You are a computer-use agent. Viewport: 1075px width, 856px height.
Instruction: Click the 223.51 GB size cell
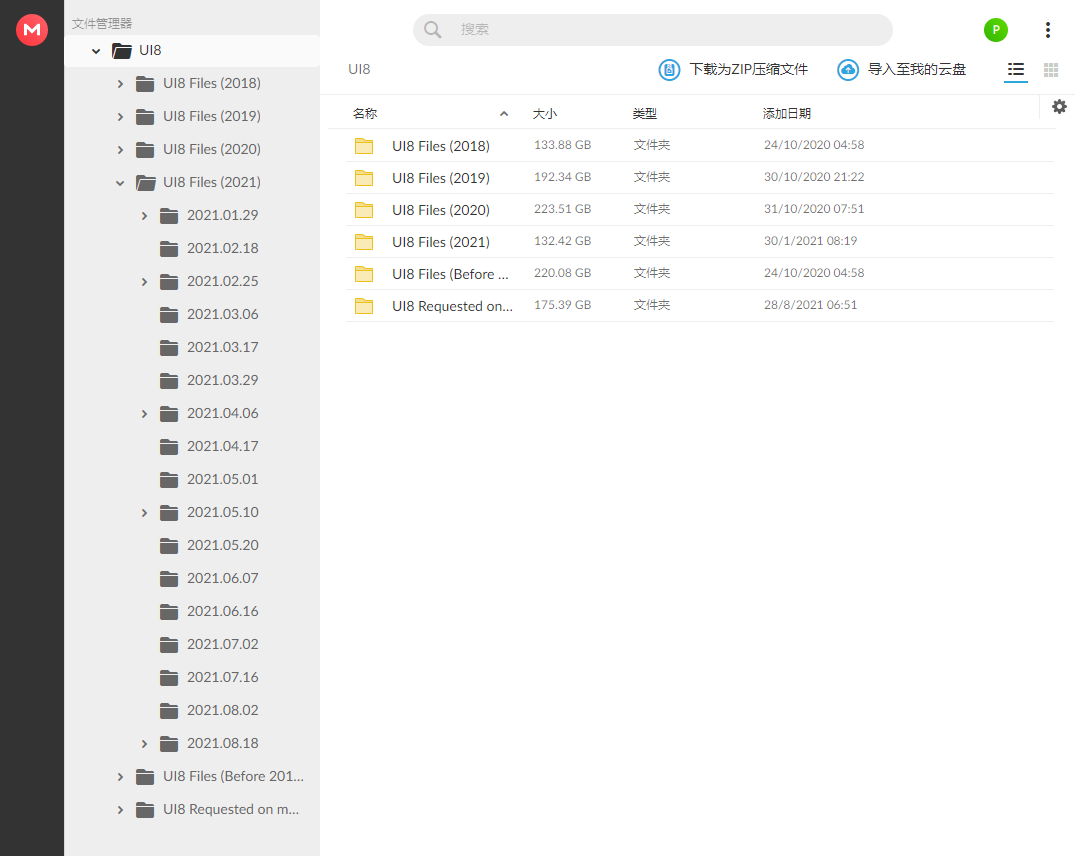point(562,209)
